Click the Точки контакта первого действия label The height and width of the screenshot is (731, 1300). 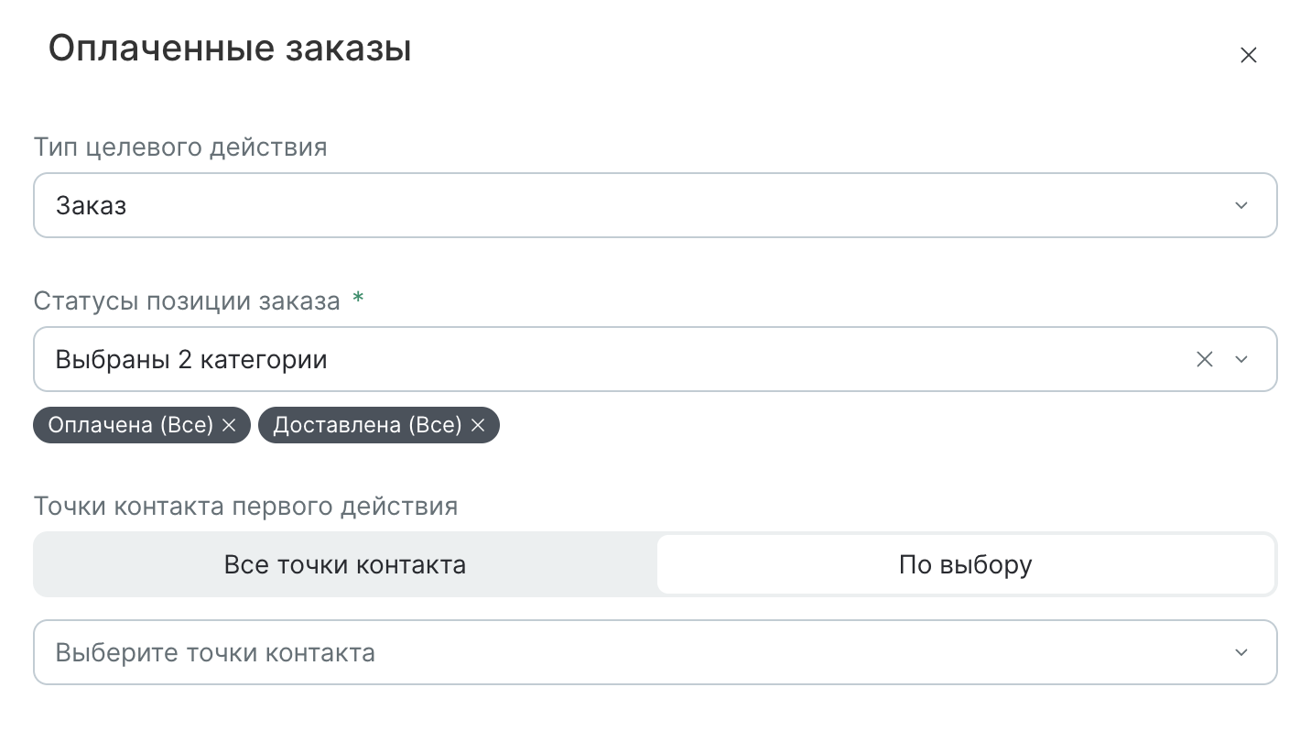pos(246,506)
